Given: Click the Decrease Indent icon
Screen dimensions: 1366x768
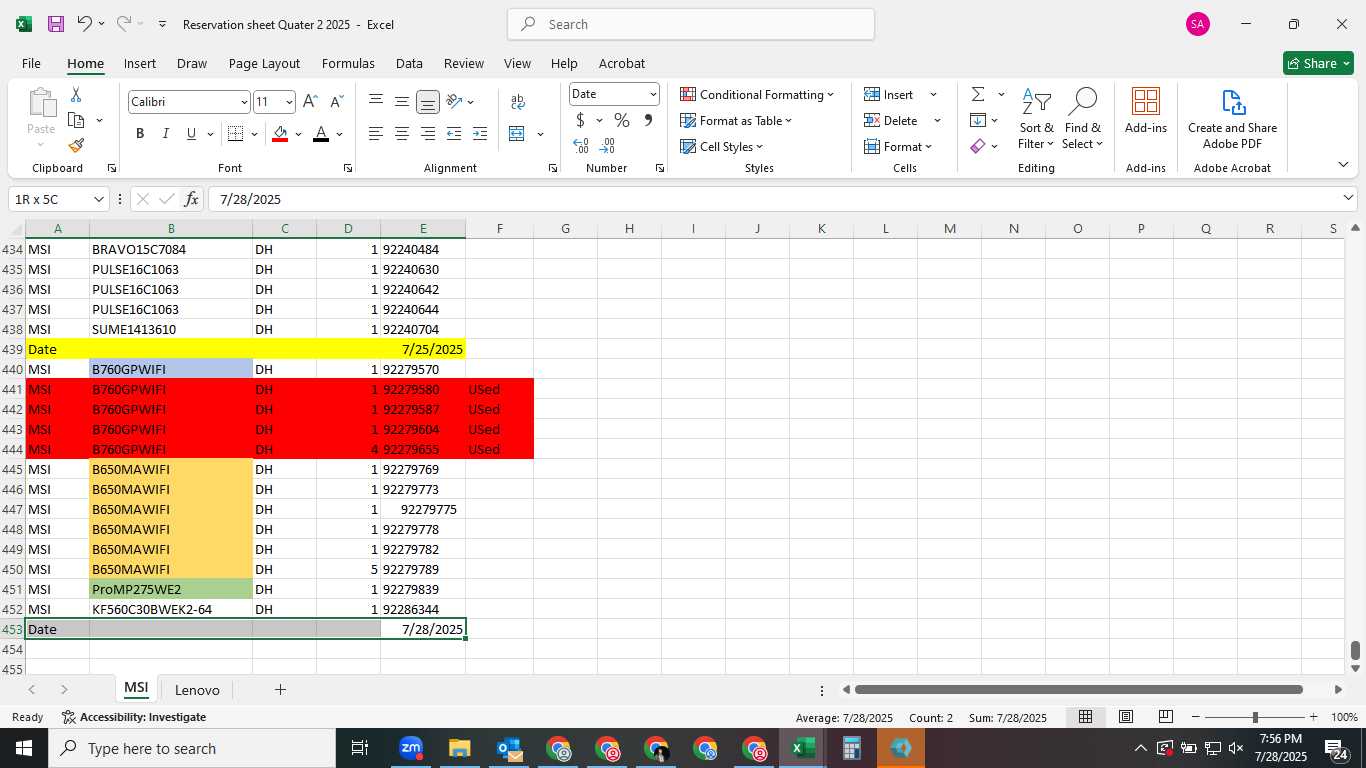Looking at the screenshot, I should (x=454, y=134).
